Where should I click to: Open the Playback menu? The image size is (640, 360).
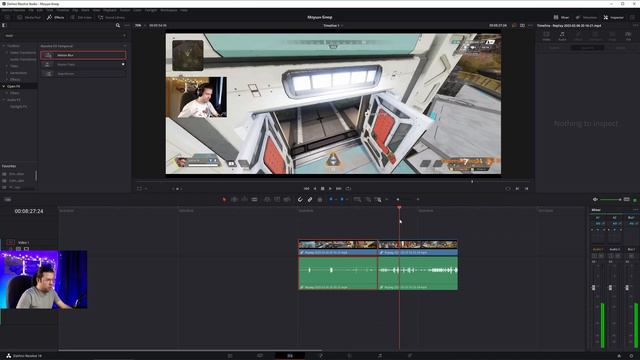[109, 10]
